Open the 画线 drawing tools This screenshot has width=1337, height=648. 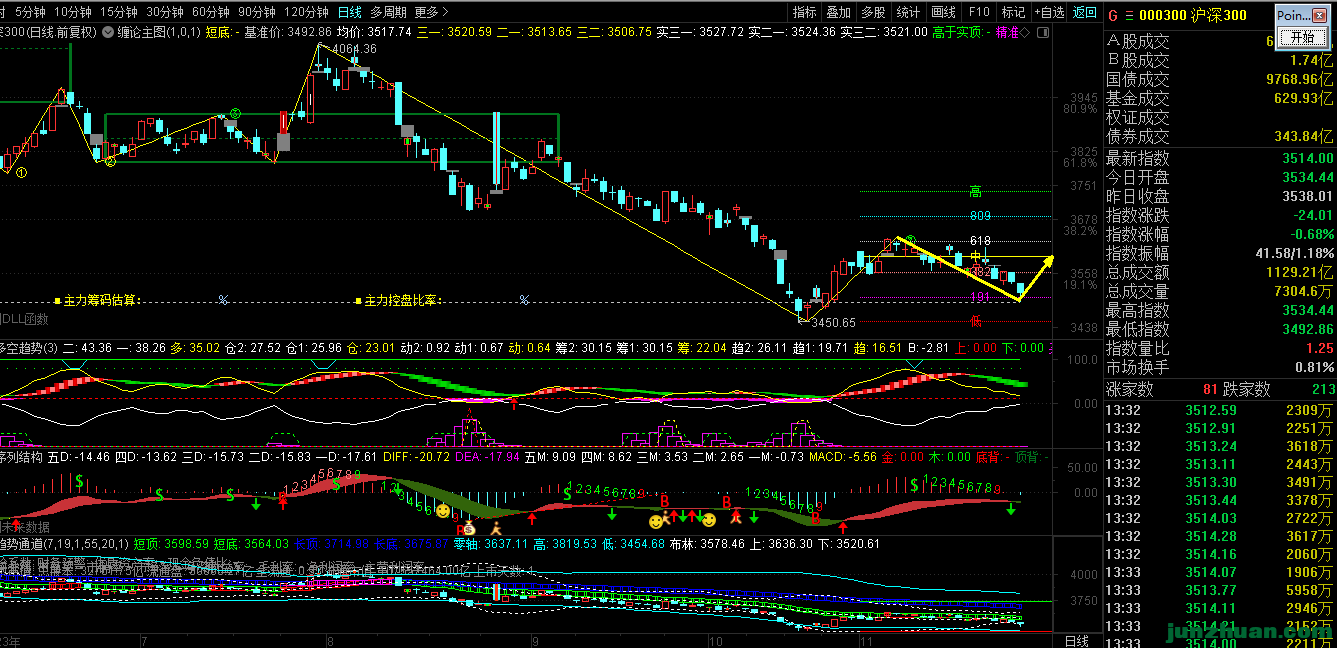point(943,12)
